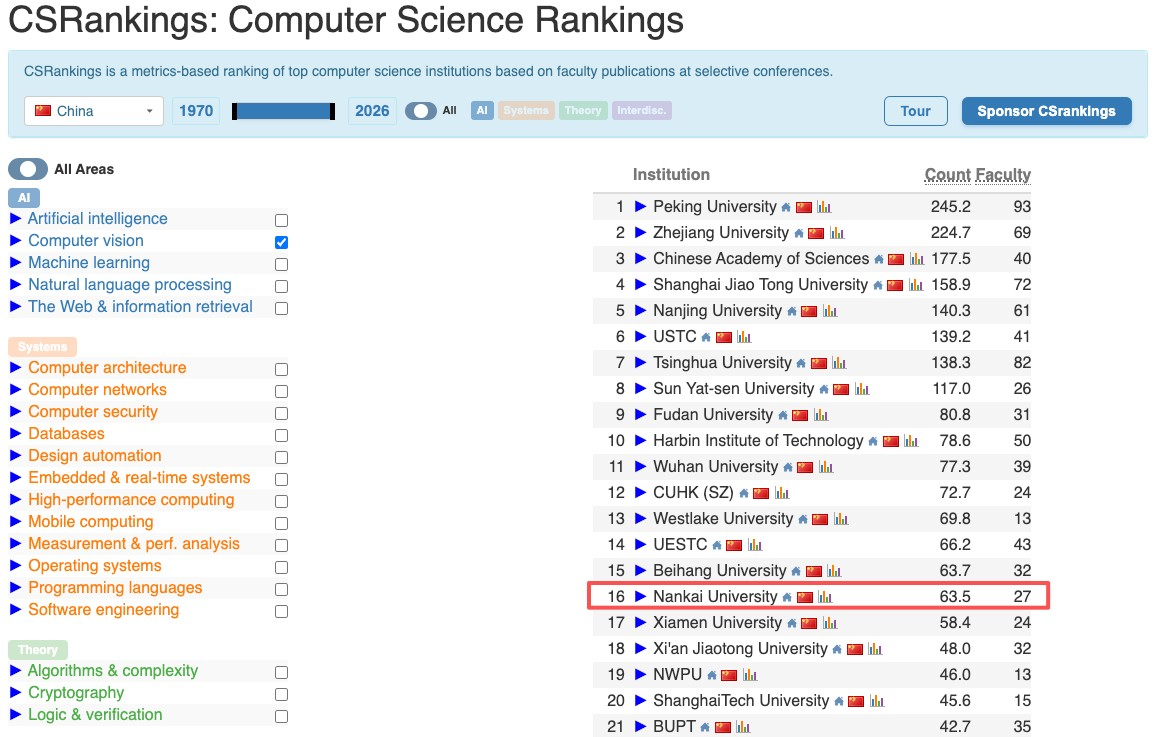Viewport: 1156px width, 737px height.
Task: Select the Theory category tag in the header
Action: [x=583, y=111]
